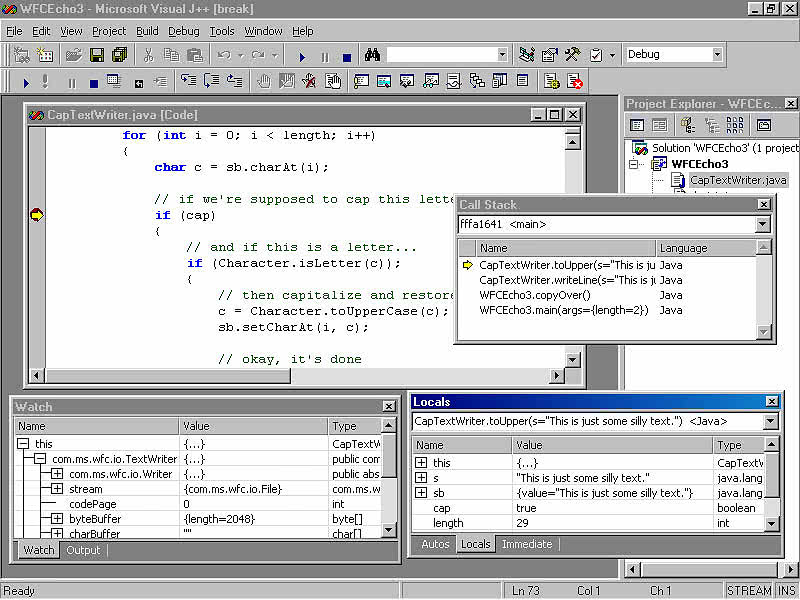Click the breakpoint marker beside 'if (cap)'
The height and width of the screenshot is (600, 800).
[37, 215]
